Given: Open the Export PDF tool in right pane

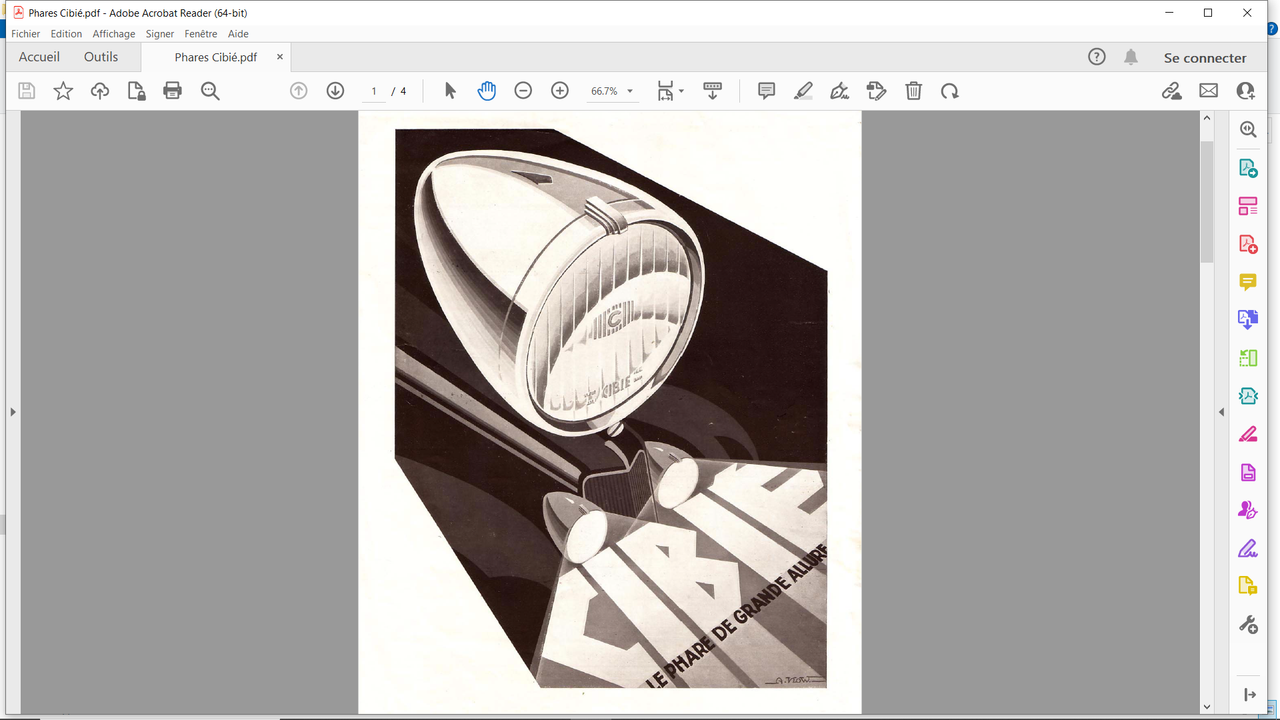Looking at the screenshot, I should pyautogui.click(x=1248, y=168).
